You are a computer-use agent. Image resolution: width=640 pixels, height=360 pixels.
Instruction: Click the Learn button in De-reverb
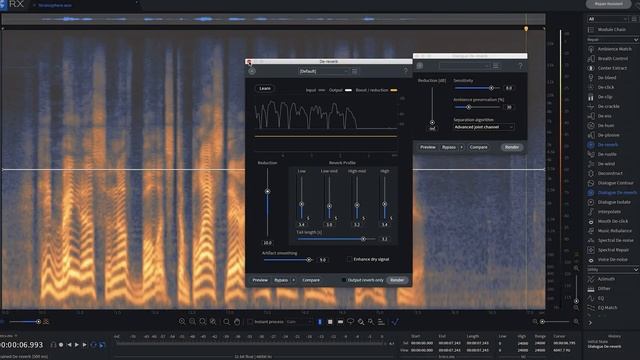point(265,89)
